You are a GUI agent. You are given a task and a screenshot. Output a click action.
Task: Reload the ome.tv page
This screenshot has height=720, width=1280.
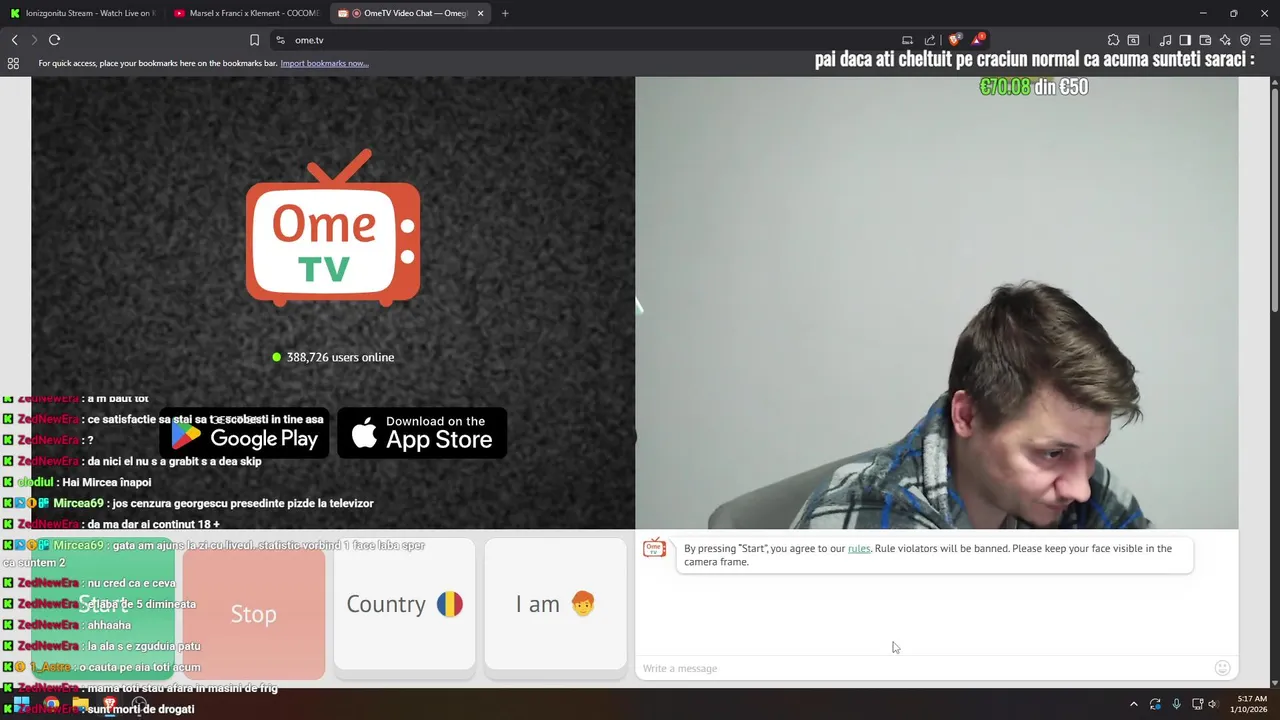click(x=54, y=40)
